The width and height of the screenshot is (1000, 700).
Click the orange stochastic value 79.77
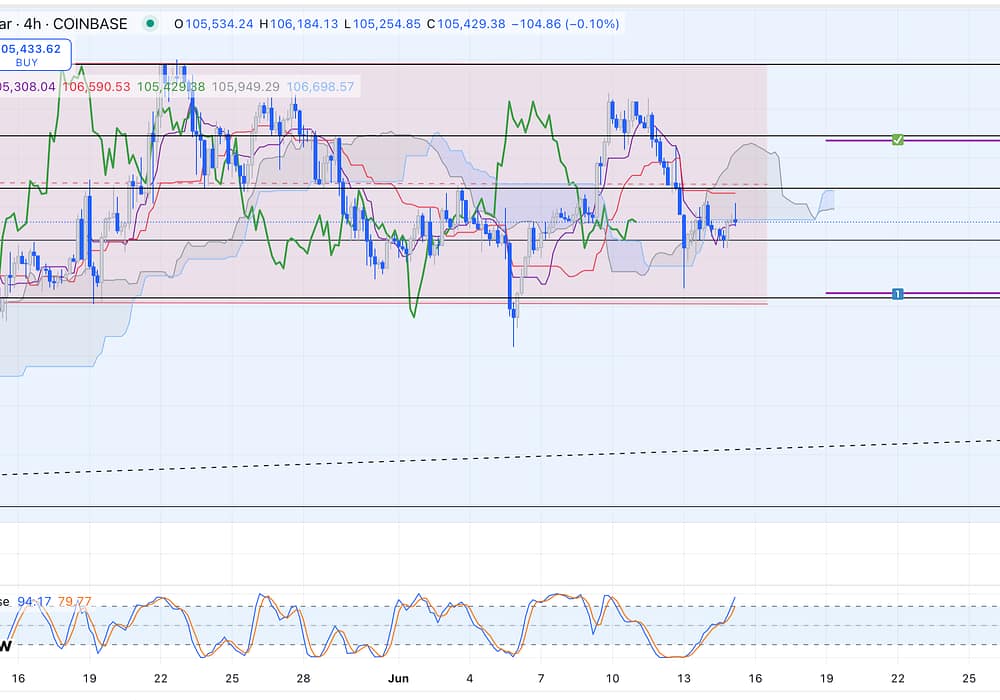click(75, 602)
